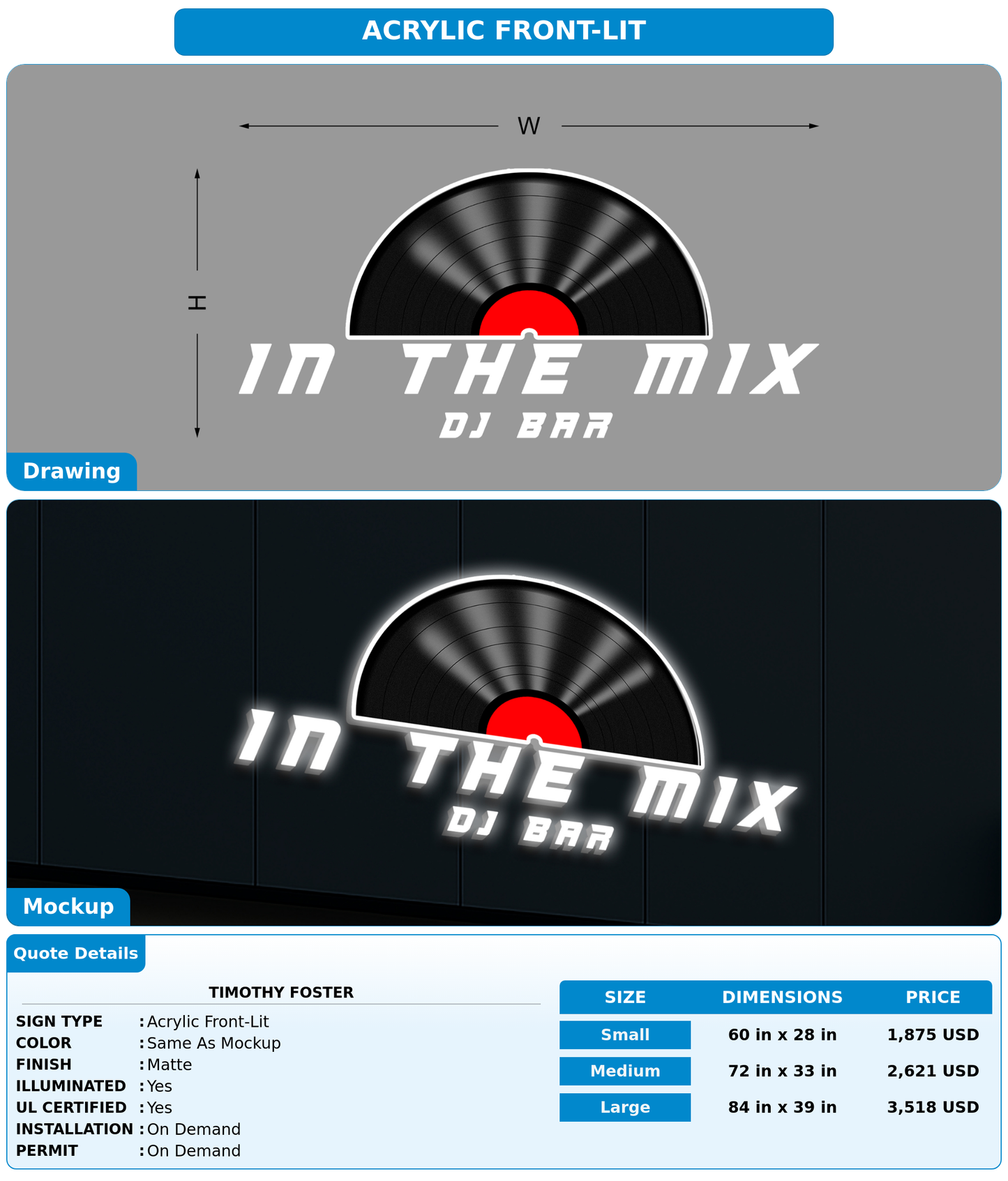The height and width of the screenshot is (1181, 1008).
Task: Click the ACRYLIC FRONT-LIT title banner
Action: coord(504,32)
